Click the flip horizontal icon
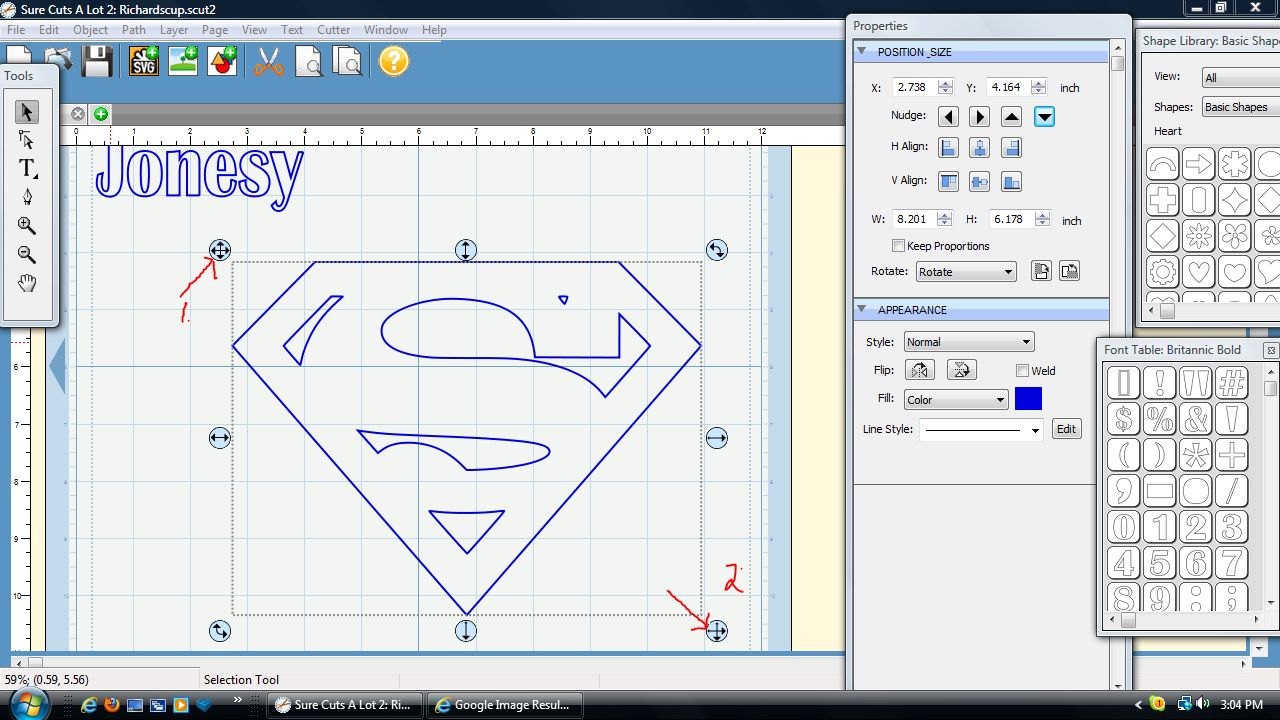This screenshot has width=1280, height=720. [920, 370]
